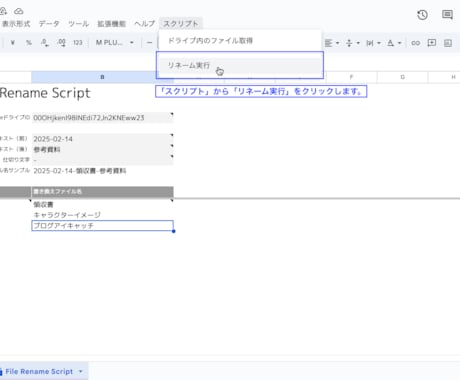
Task: Open version history clock icon
Action: [x=422, y=15]
